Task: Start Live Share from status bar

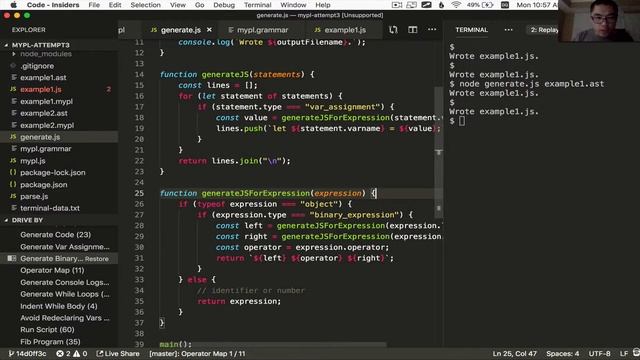Action: coord(118,353)
